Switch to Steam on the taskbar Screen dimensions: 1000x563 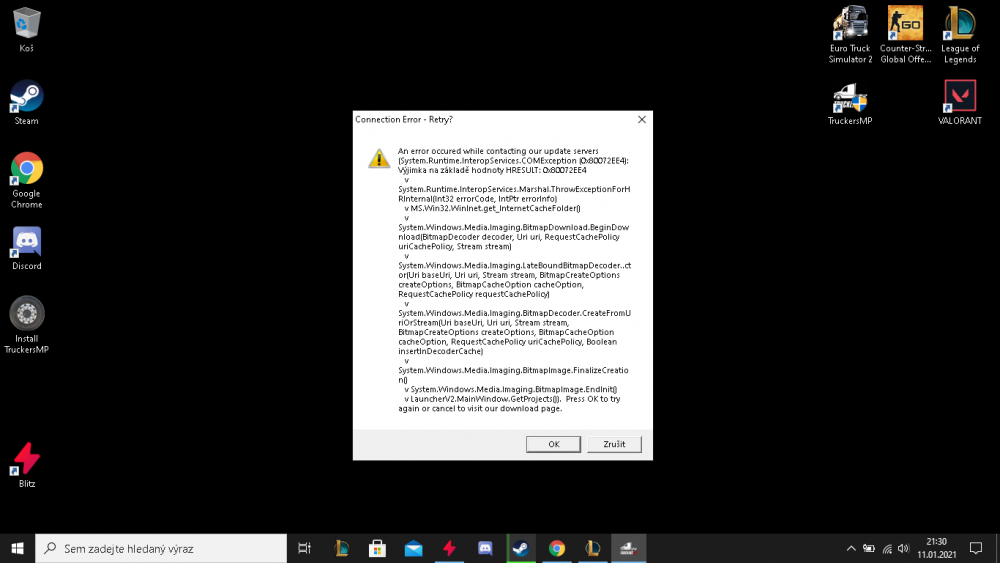(520, 548)
